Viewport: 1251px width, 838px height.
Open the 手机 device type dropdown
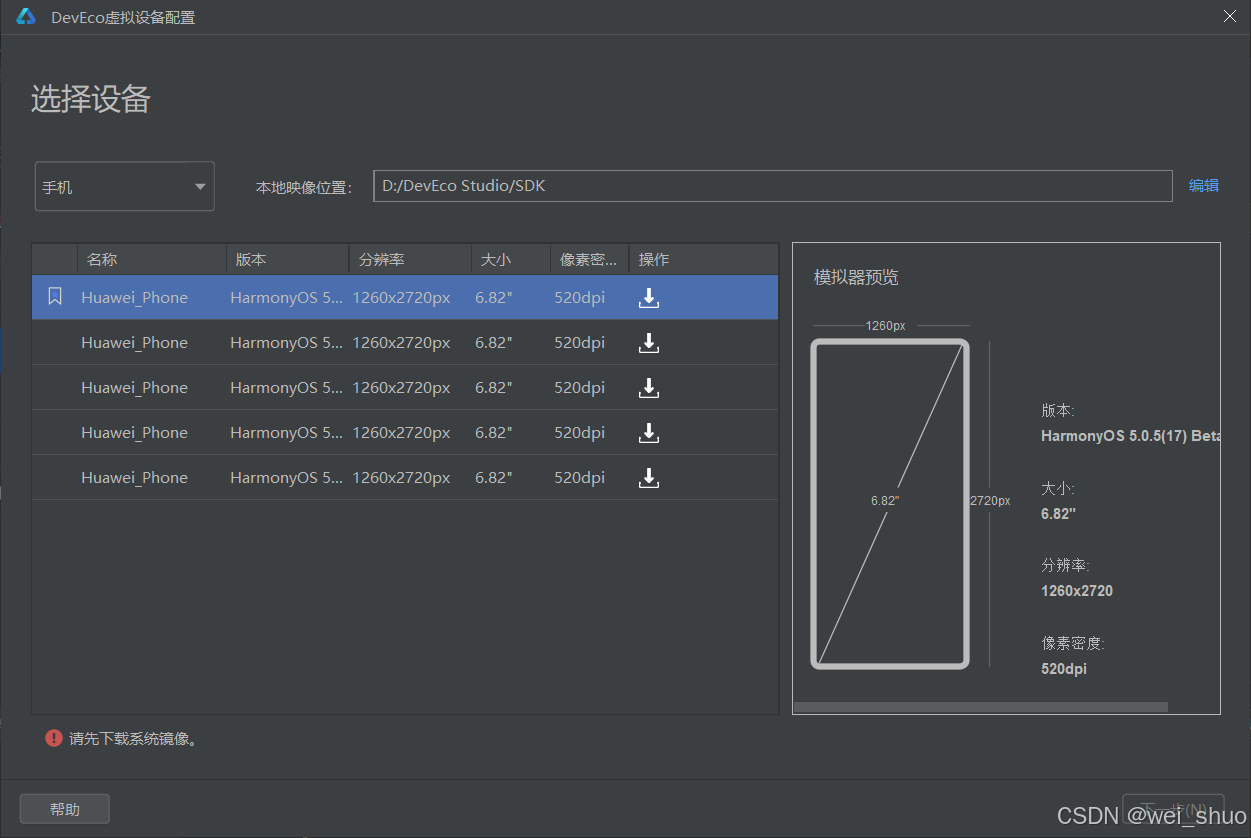click(125, 186)
